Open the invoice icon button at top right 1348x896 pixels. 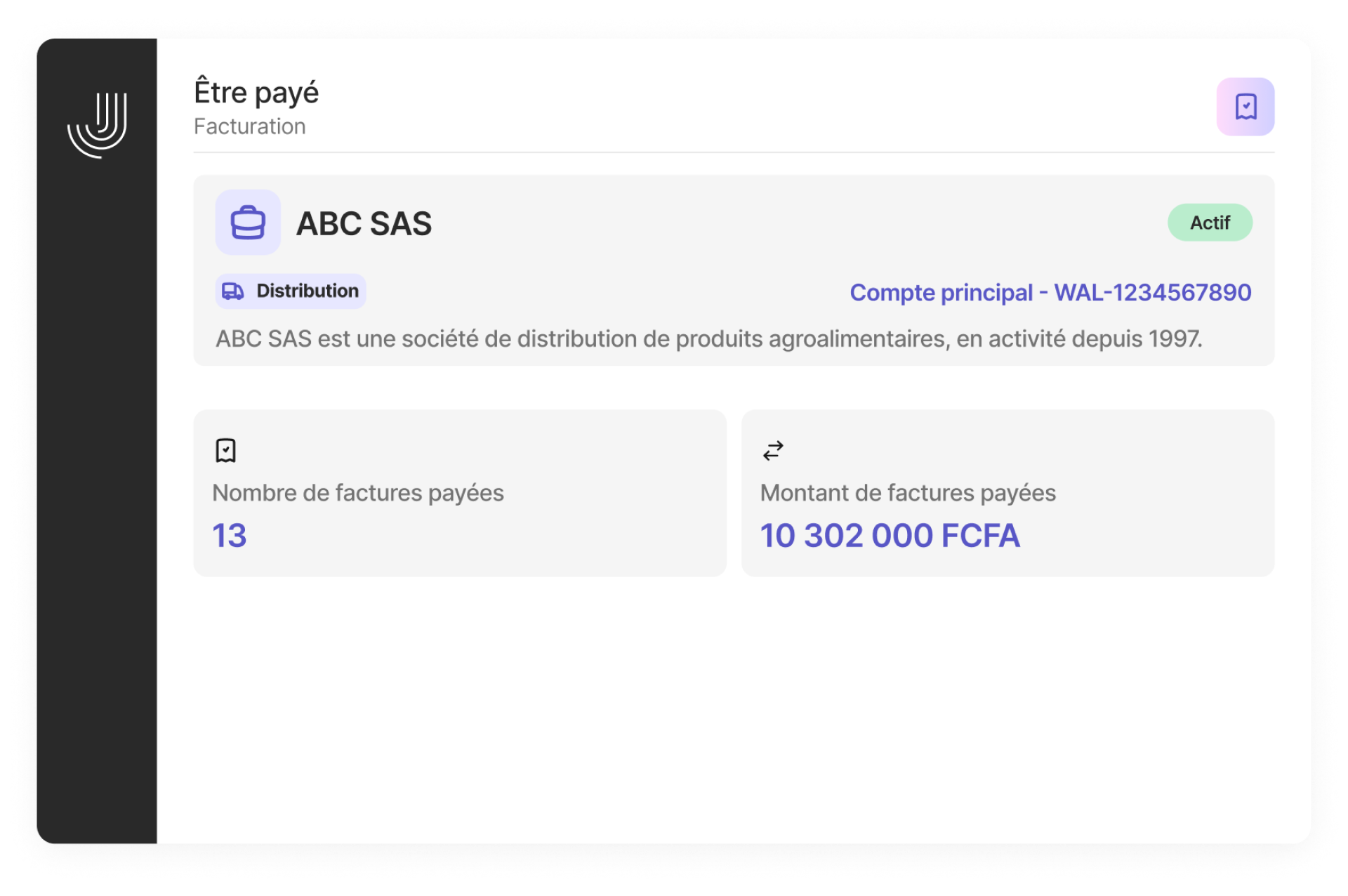click(1245, 107)
